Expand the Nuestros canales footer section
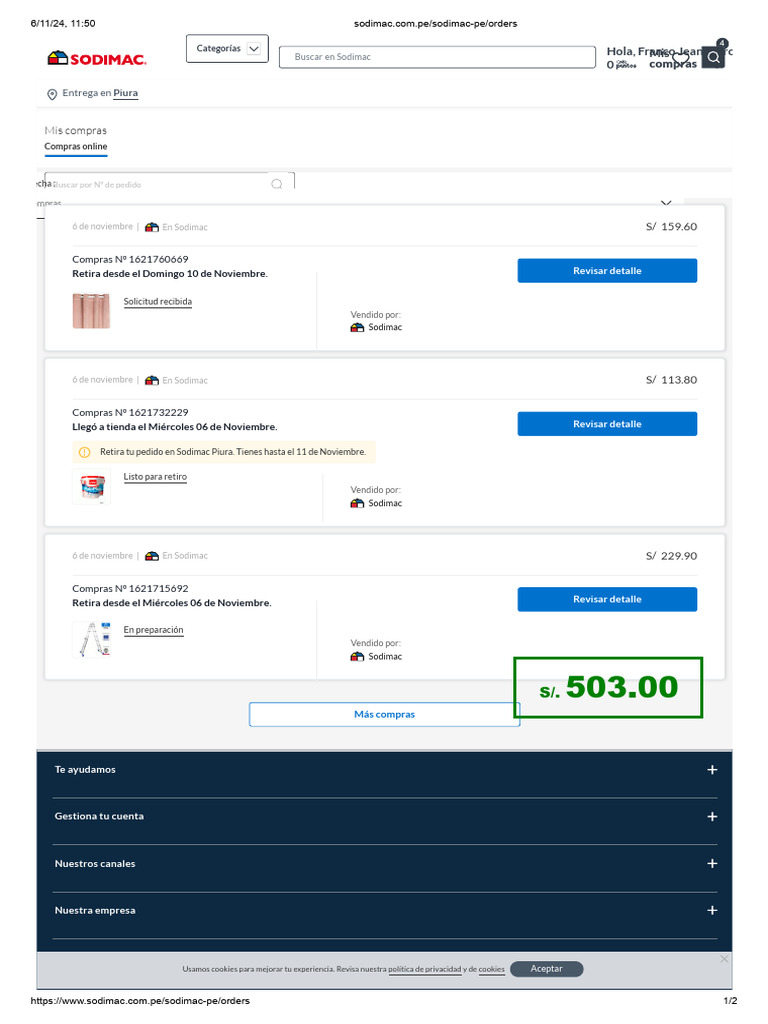This screenshot has height=1024, width=768. click(385, 863)
